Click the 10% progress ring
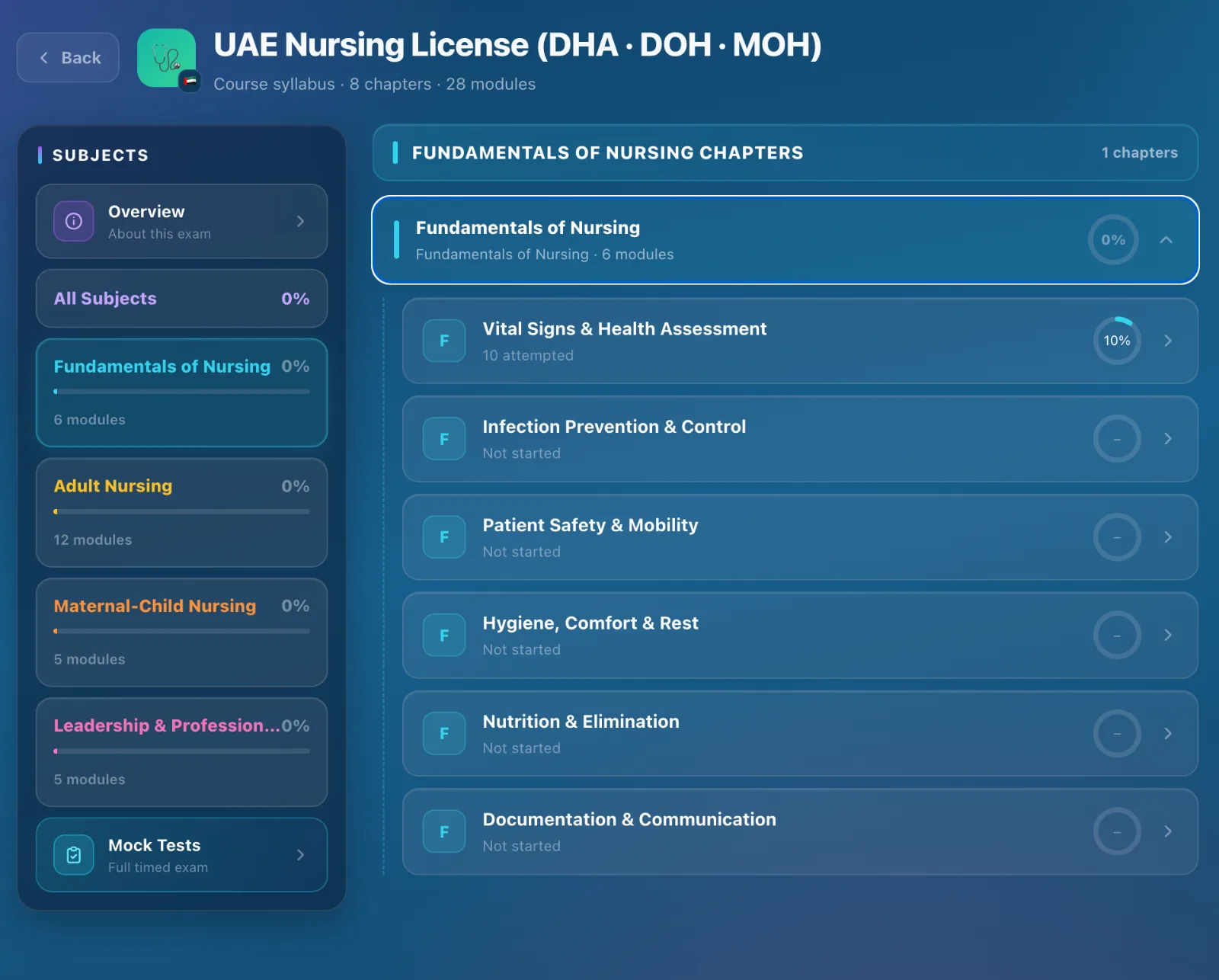Screen dimensions: 1219x980 pos(1117,341)
